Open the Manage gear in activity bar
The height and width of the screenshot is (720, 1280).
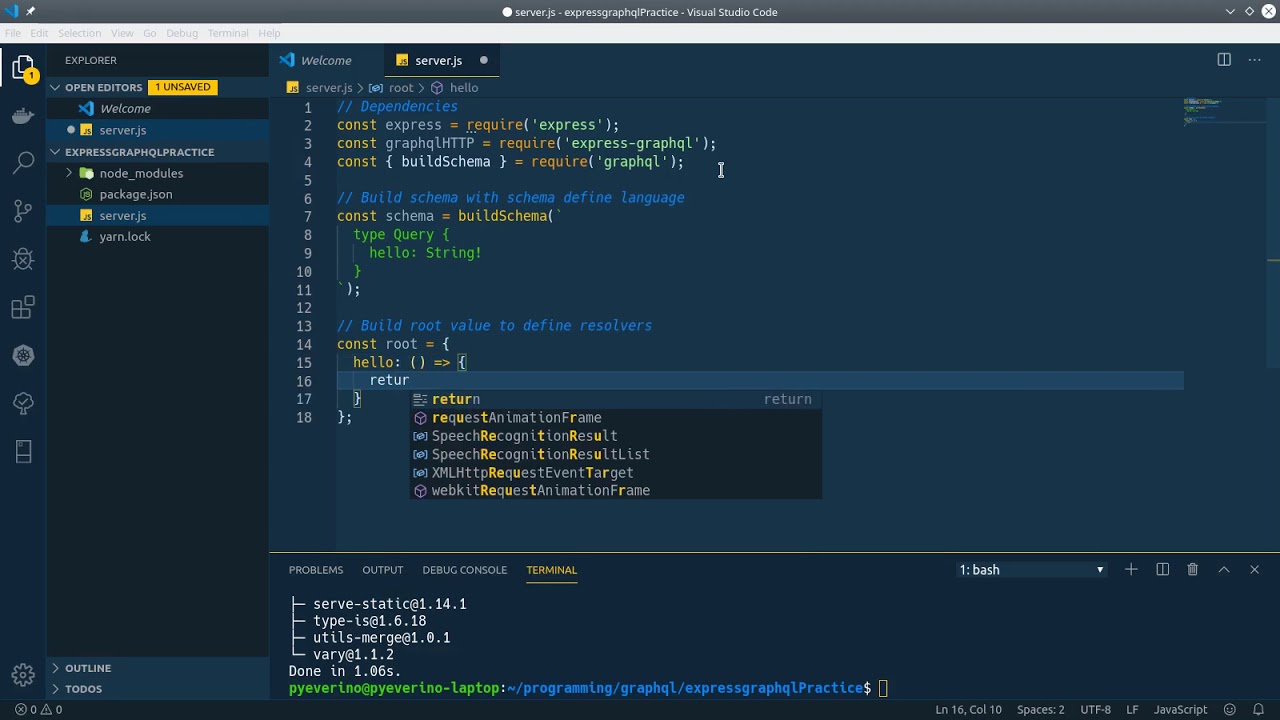pos(23,674)
